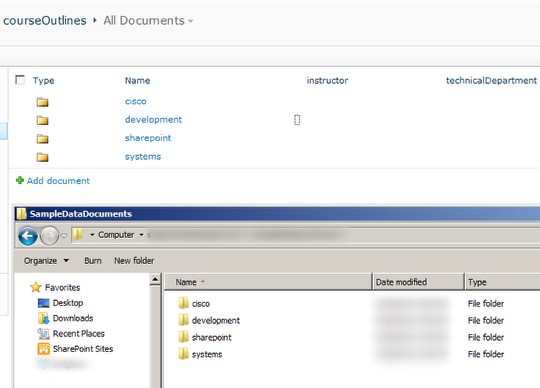Sort Explorer files by Type column
540x388 pixels.
click(x=502, y=282)
